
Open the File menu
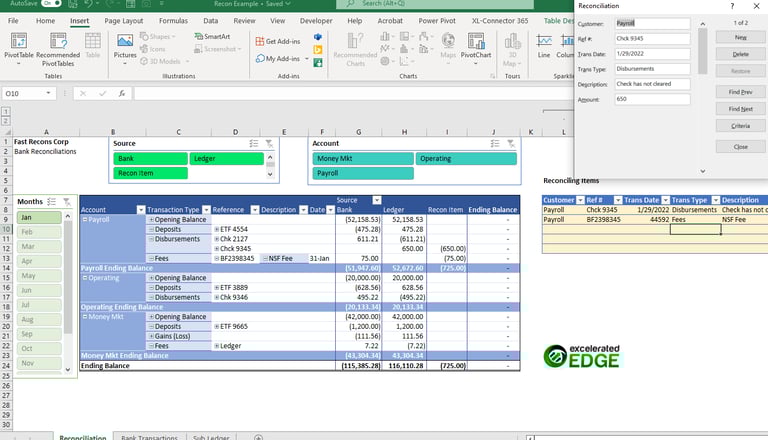(x=13, y=21)
